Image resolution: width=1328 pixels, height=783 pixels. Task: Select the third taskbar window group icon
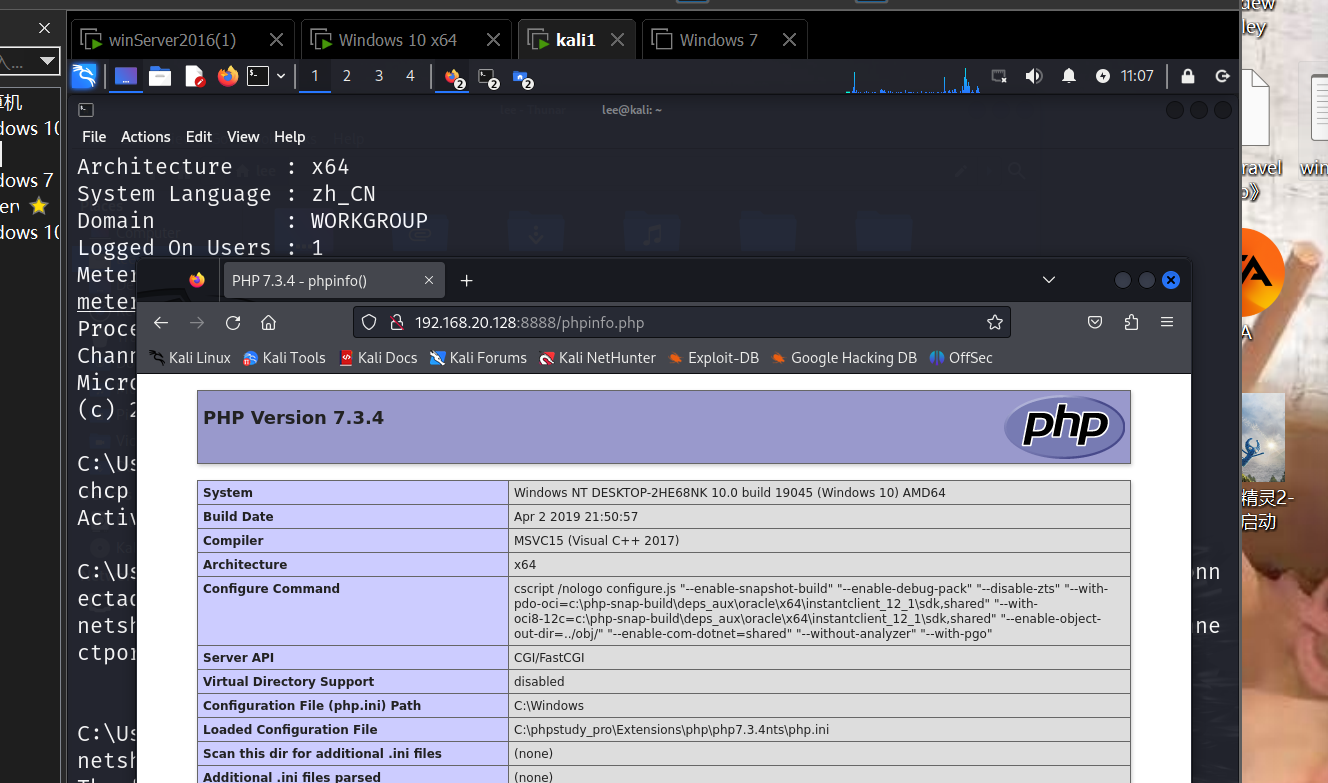pyautogui.click(x=523, y=77)
